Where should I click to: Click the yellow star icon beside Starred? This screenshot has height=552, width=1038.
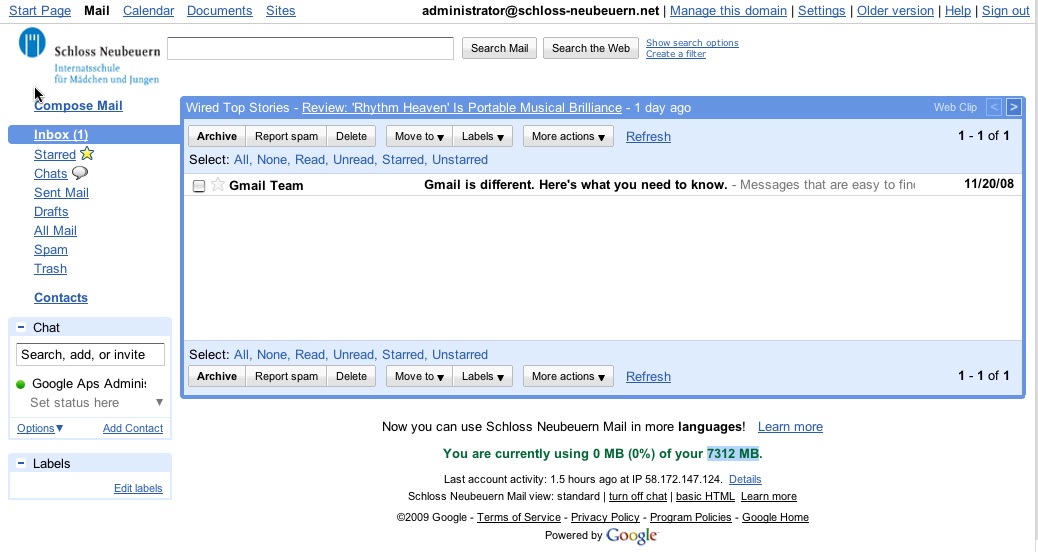[x=87, y=154]
